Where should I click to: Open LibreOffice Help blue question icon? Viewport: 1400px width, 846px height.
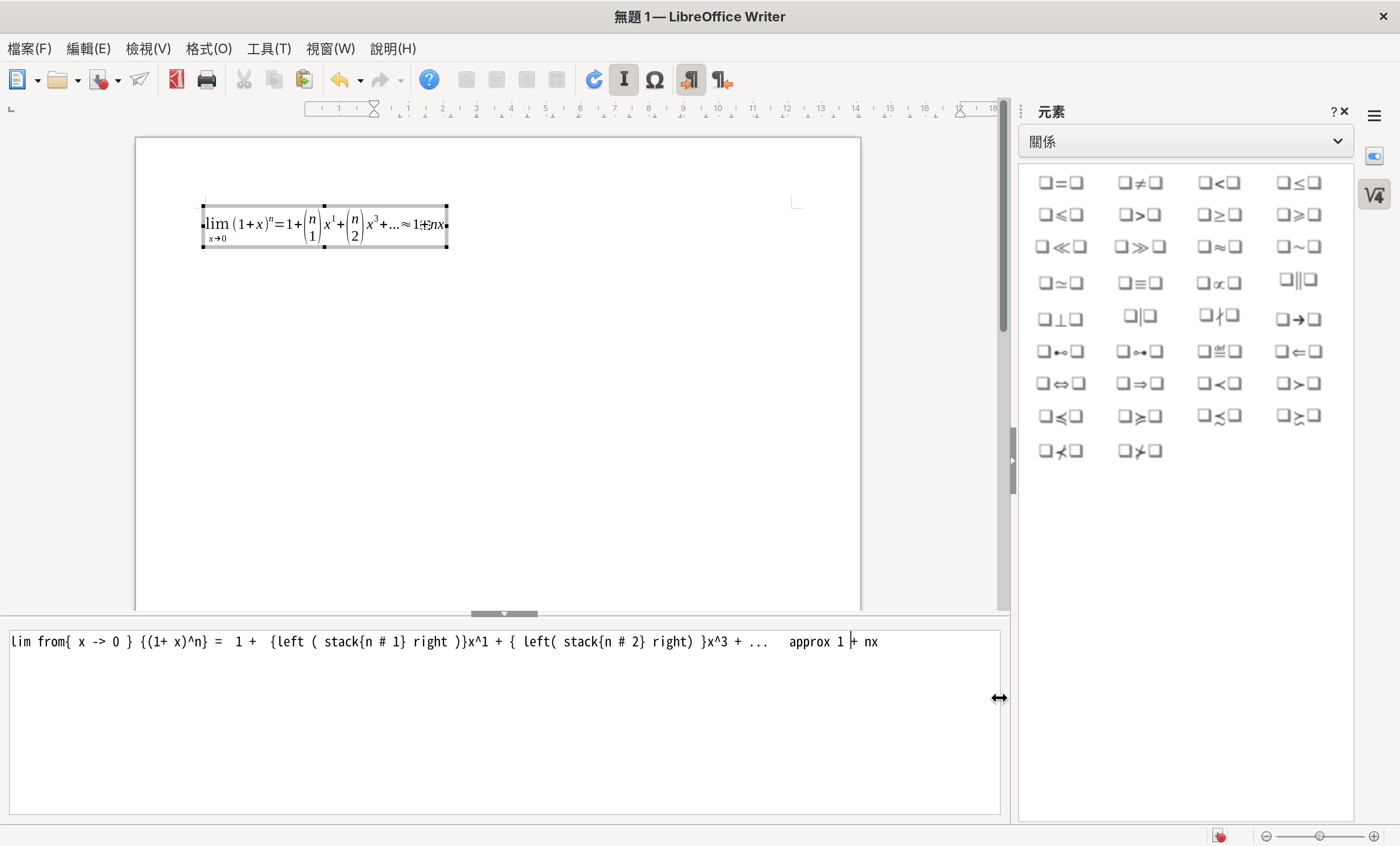coord(429,80)
